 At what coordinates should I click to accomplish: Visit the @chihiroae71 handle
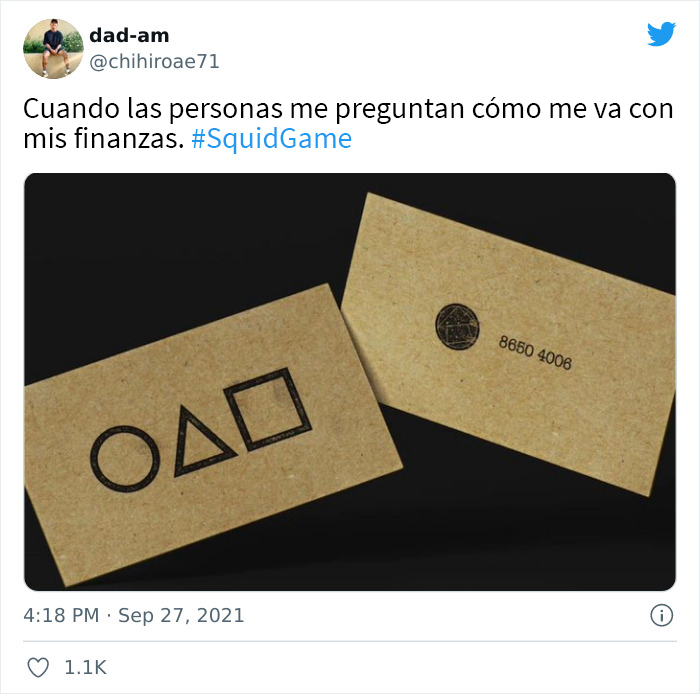pyautogui.click(x=154, y=62)
